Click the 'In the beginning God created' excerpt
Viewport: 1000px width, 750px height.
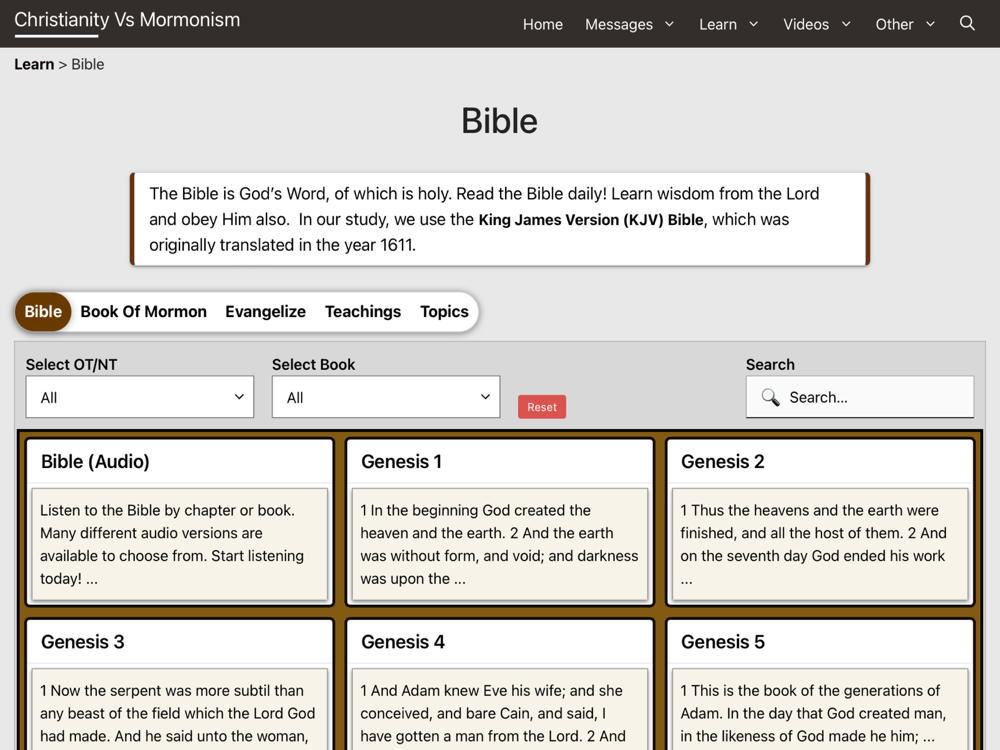(499, 544)
